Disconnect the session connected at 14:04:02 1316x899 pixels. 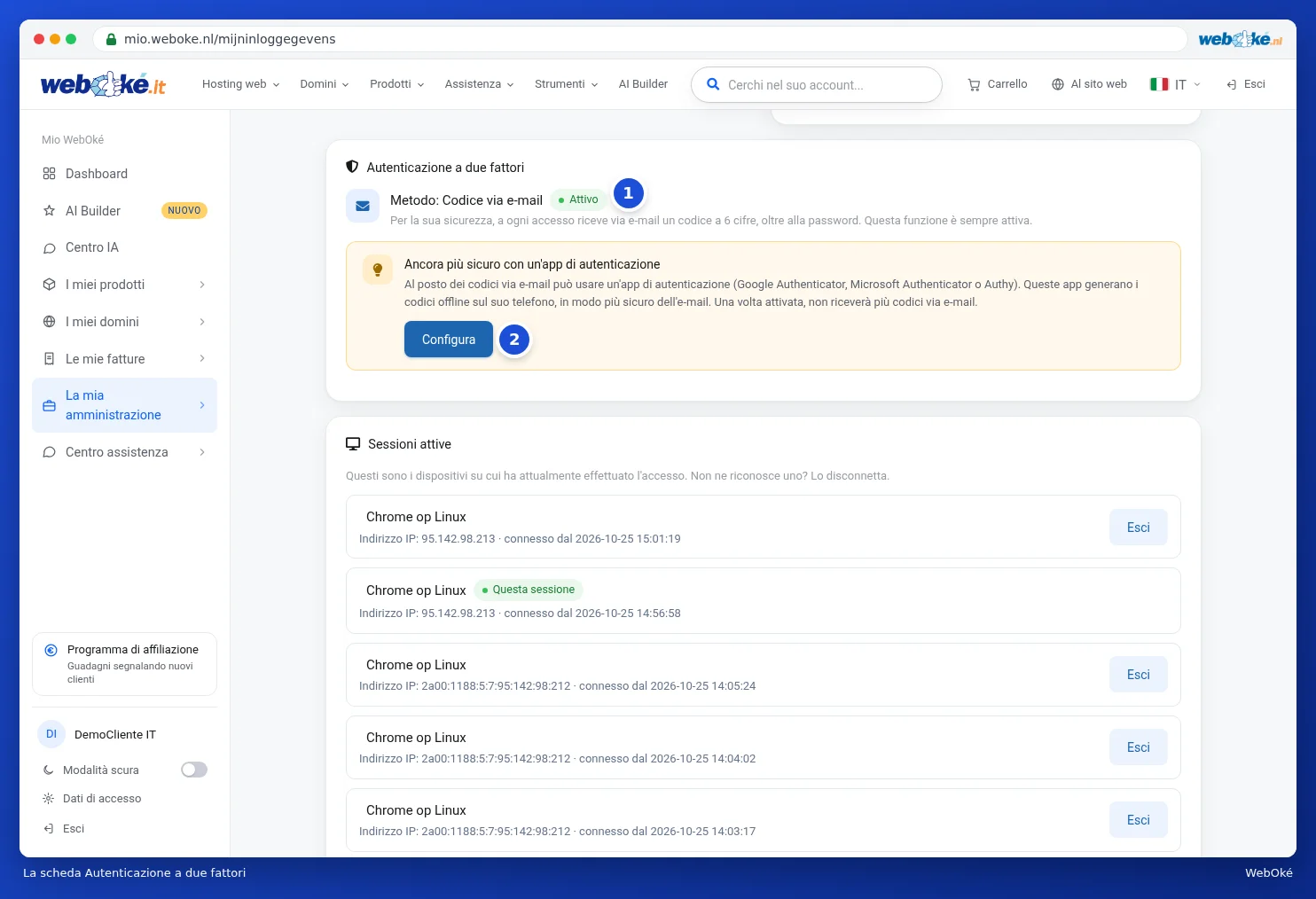click(1139, 747)
